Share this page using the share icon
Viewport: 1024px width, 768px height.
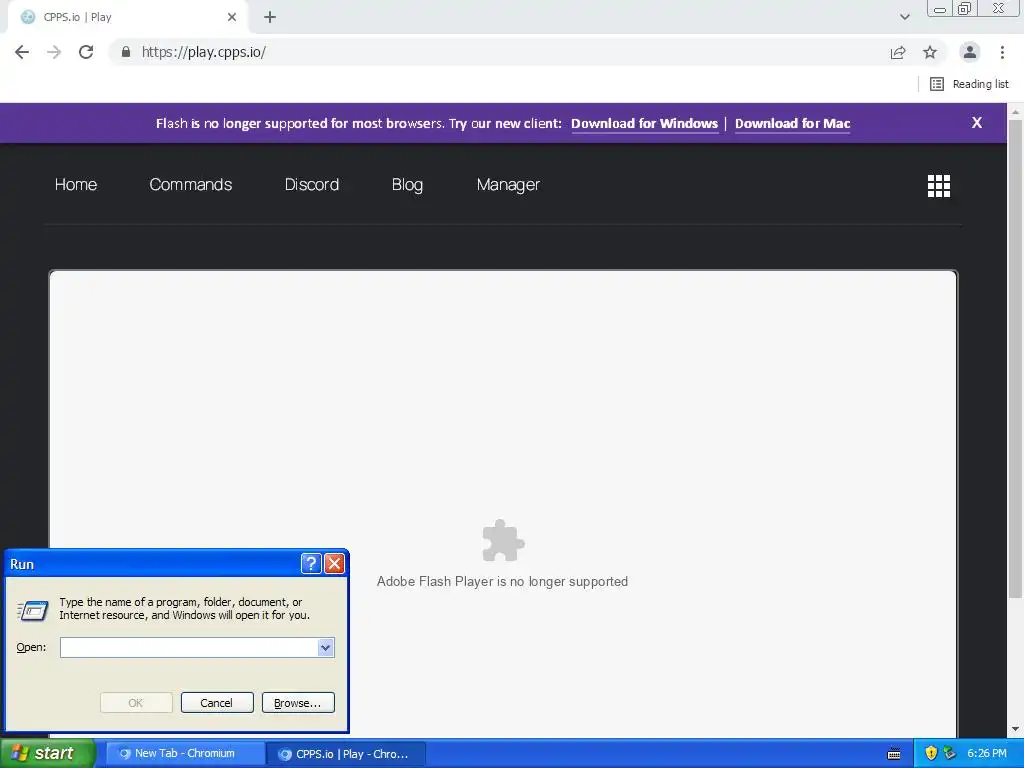[898, 52]
